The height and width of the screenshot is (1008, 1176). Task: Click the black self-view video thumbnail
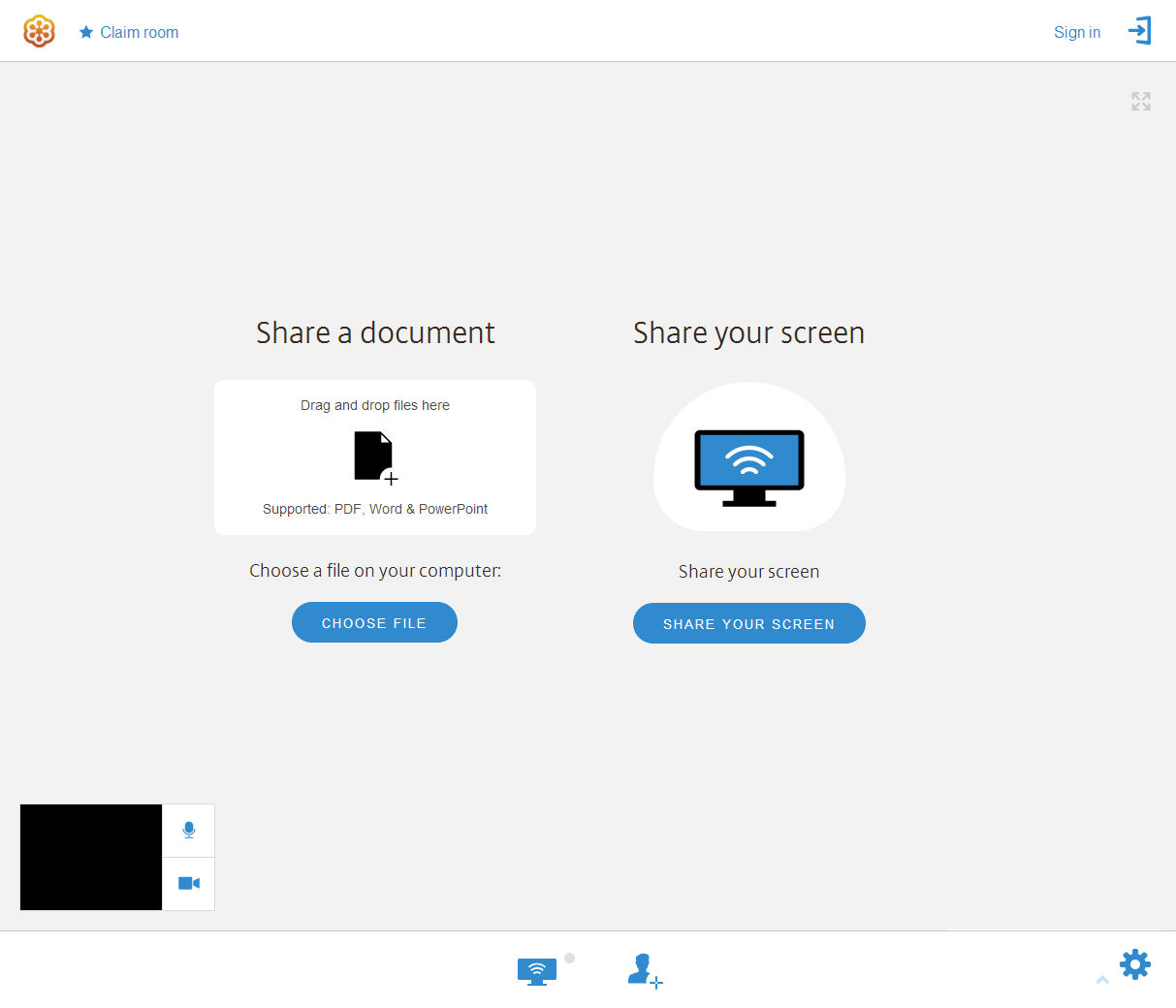tap(91, 857)
